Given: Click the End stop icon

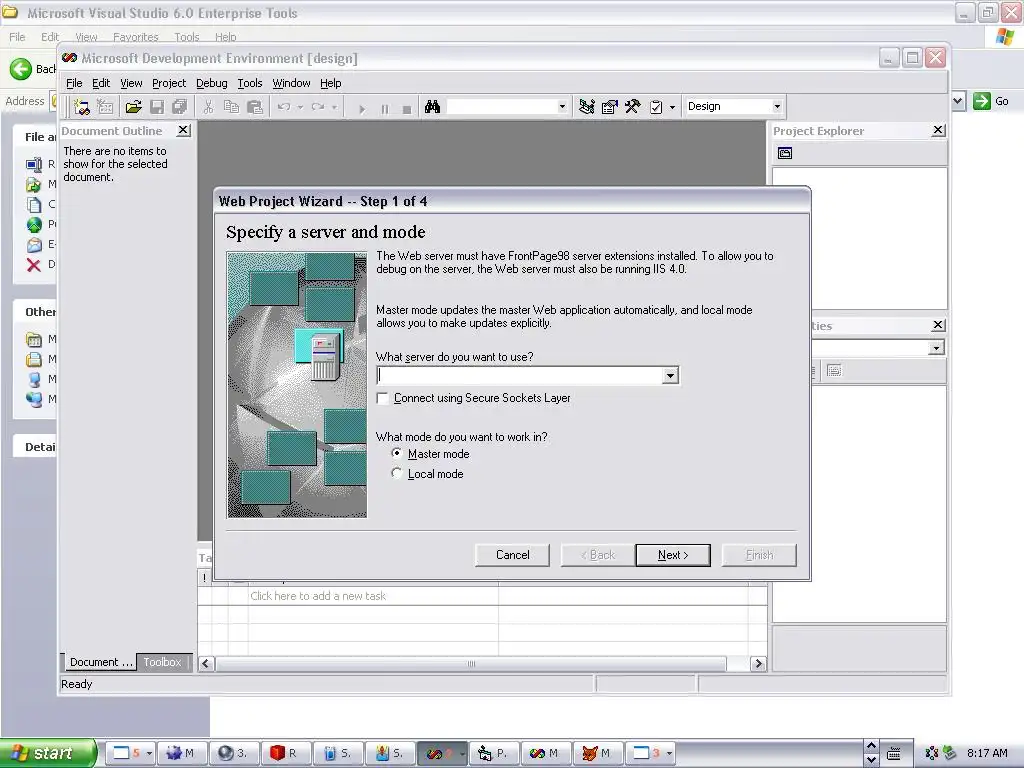Looking at the screenshot, I should [x=407, y=109].
